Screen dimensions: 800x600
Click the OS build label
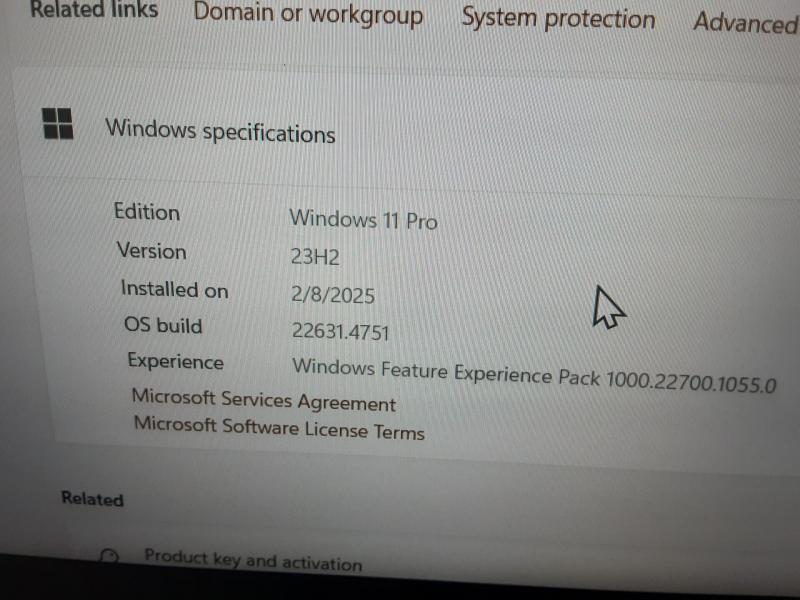[x=163, y=325]
